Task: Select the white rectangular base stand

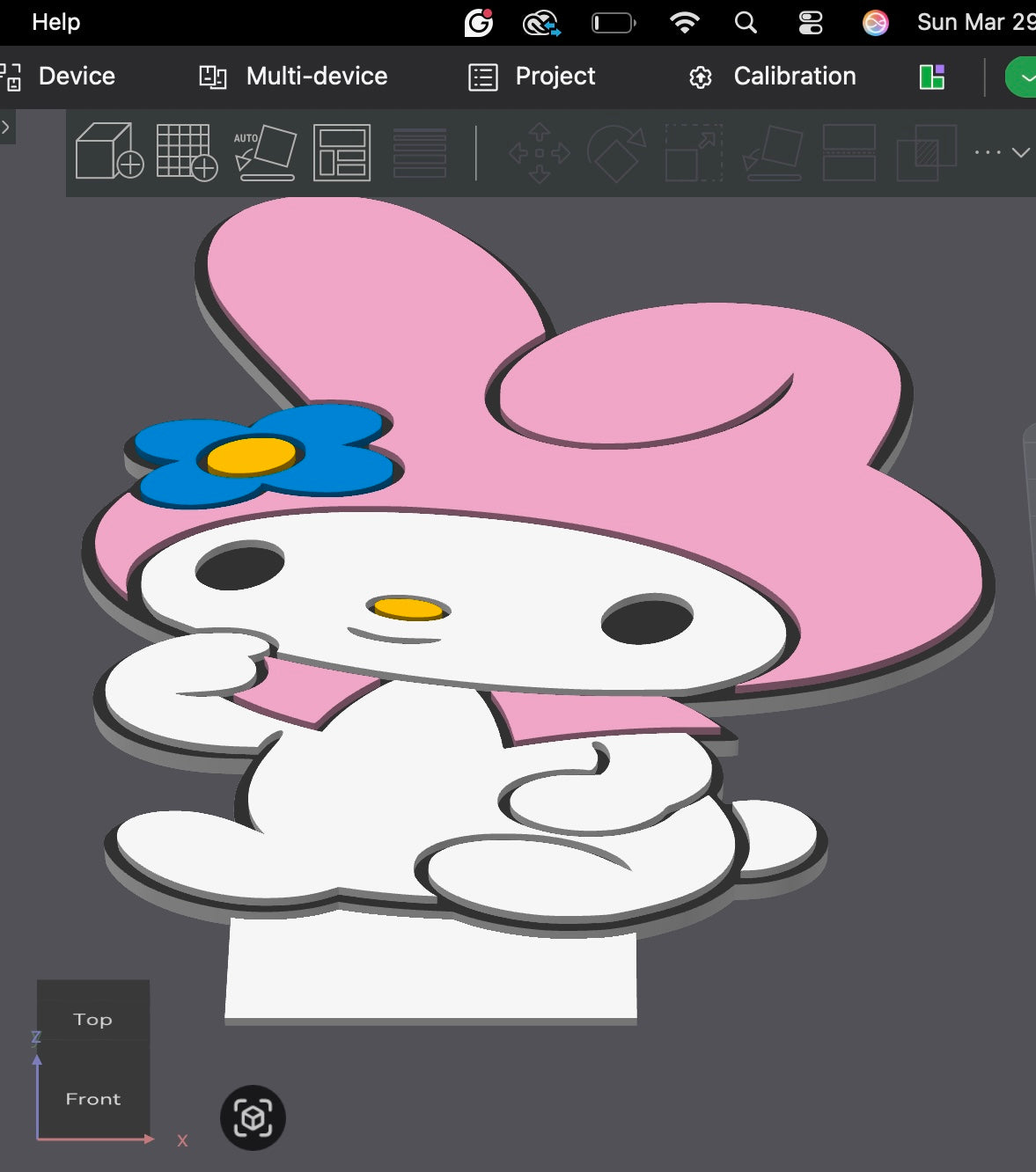Action: (431, 968)
